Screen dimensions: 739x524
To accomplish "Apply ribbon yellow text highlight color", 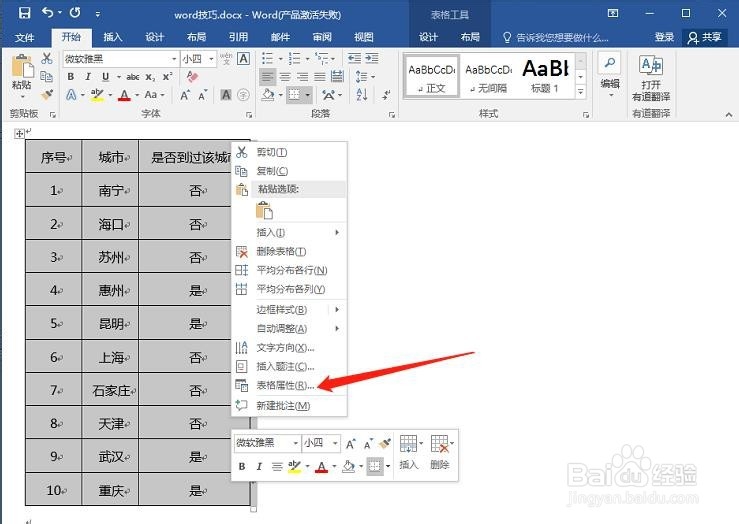I will point(97,95).
